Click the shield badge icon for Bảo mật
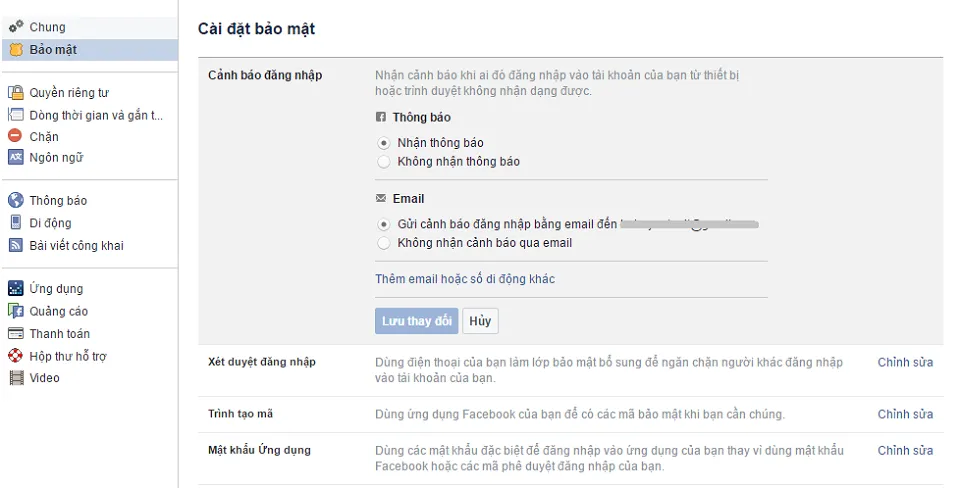The height and width of the screenshot is (488, 960). [x=16, y=50]
